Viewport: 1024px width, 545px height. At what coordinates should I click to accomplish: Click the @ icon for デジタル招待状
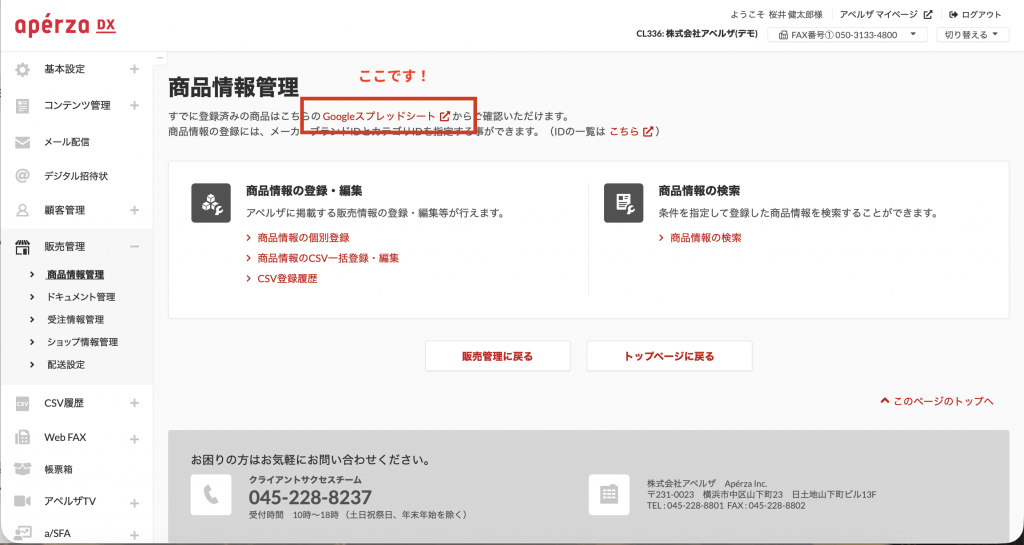pos(23,176)
